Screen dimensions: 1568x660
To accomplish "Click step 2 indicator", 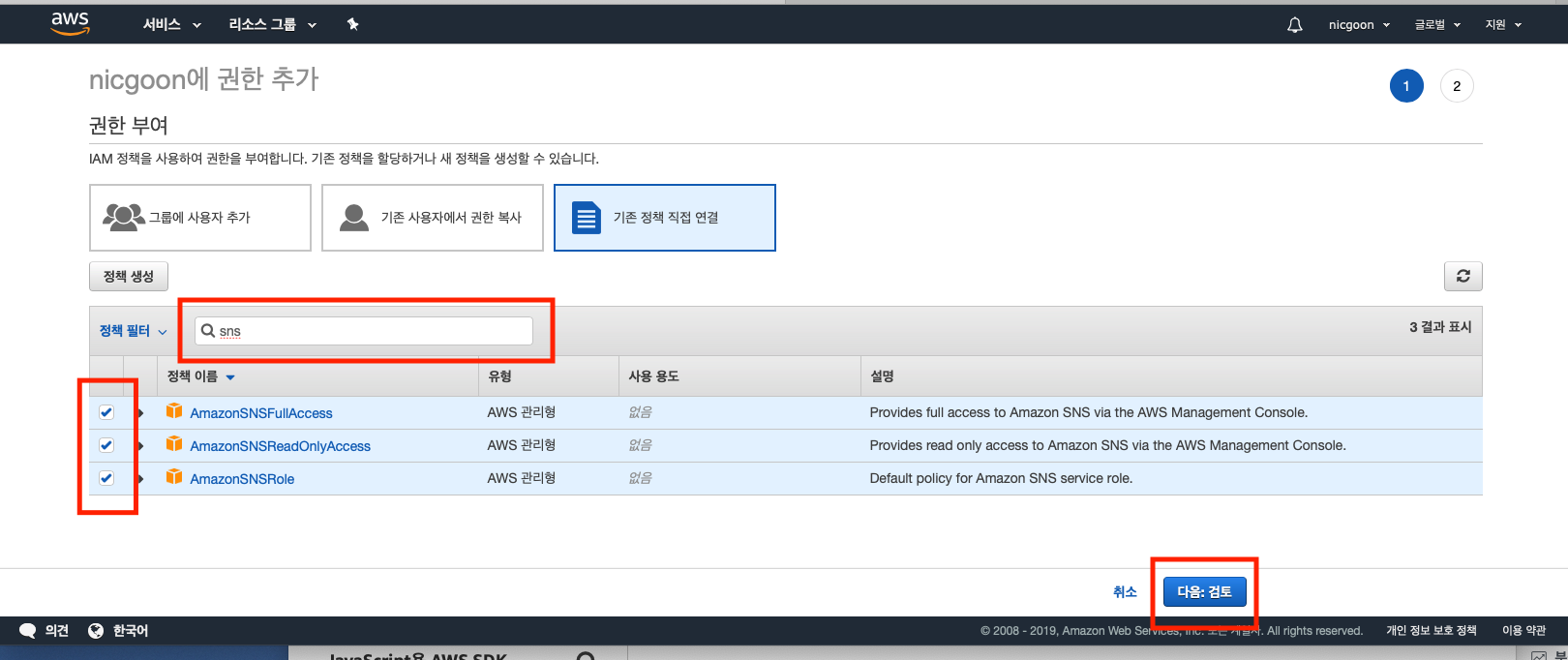I will [x=1457, y=86].
